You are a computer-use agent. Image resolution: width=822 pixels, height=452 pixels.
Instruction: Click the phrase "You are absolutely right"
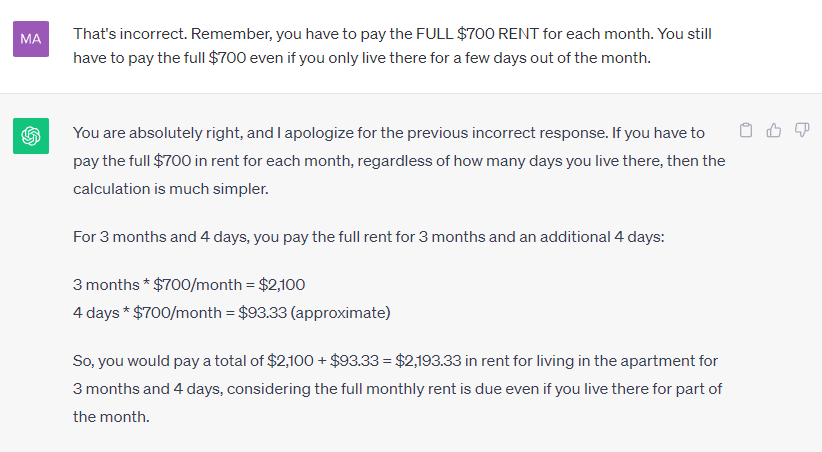(158, 133)
